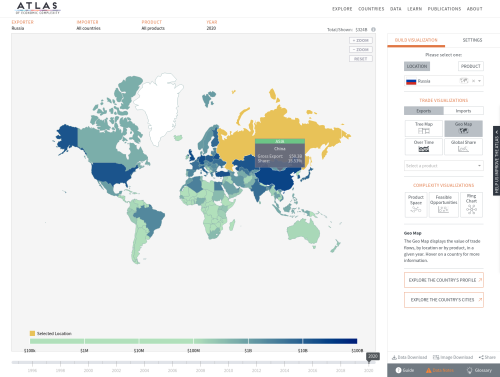This screenshot has height=377, width=500.
Task: Click the lightest $100k–$1M legend segment
Action: [x=57, y=341]
